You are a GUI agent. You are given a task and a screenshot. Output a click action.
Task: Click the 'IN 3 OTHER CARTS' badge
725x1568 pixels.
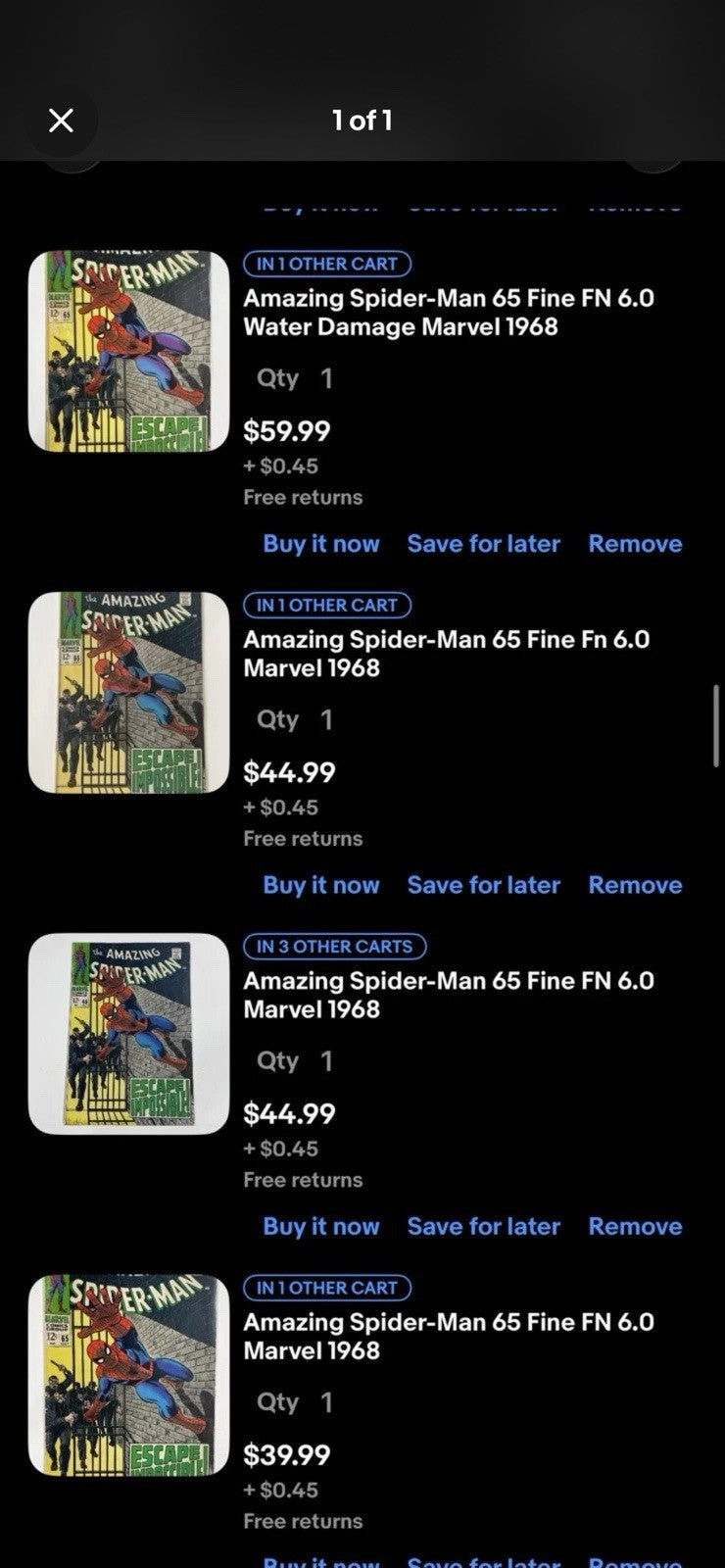[x=334, y=947]
